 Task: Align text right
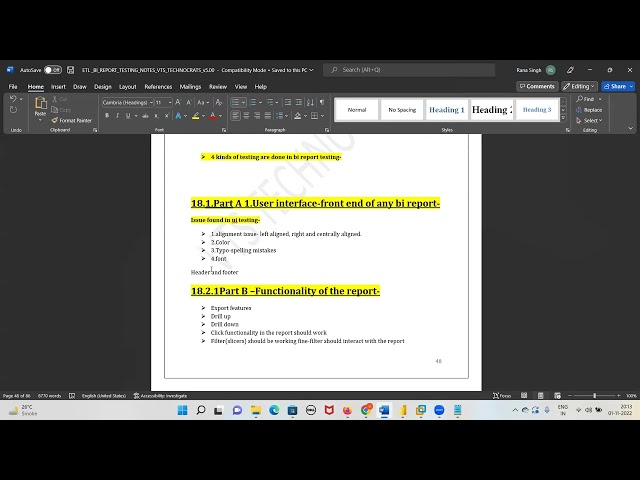click(x=257, y=116)
